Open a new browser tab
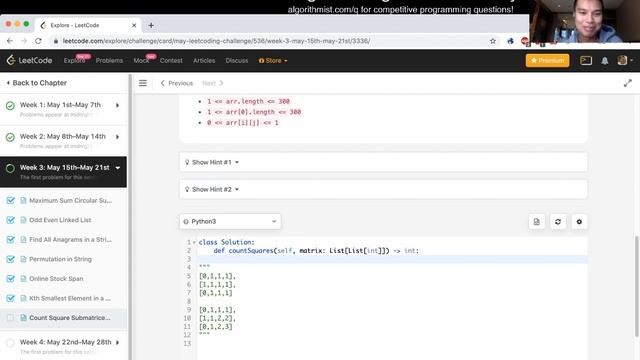The width and height of the screenshot is (640, 360). 151,25
